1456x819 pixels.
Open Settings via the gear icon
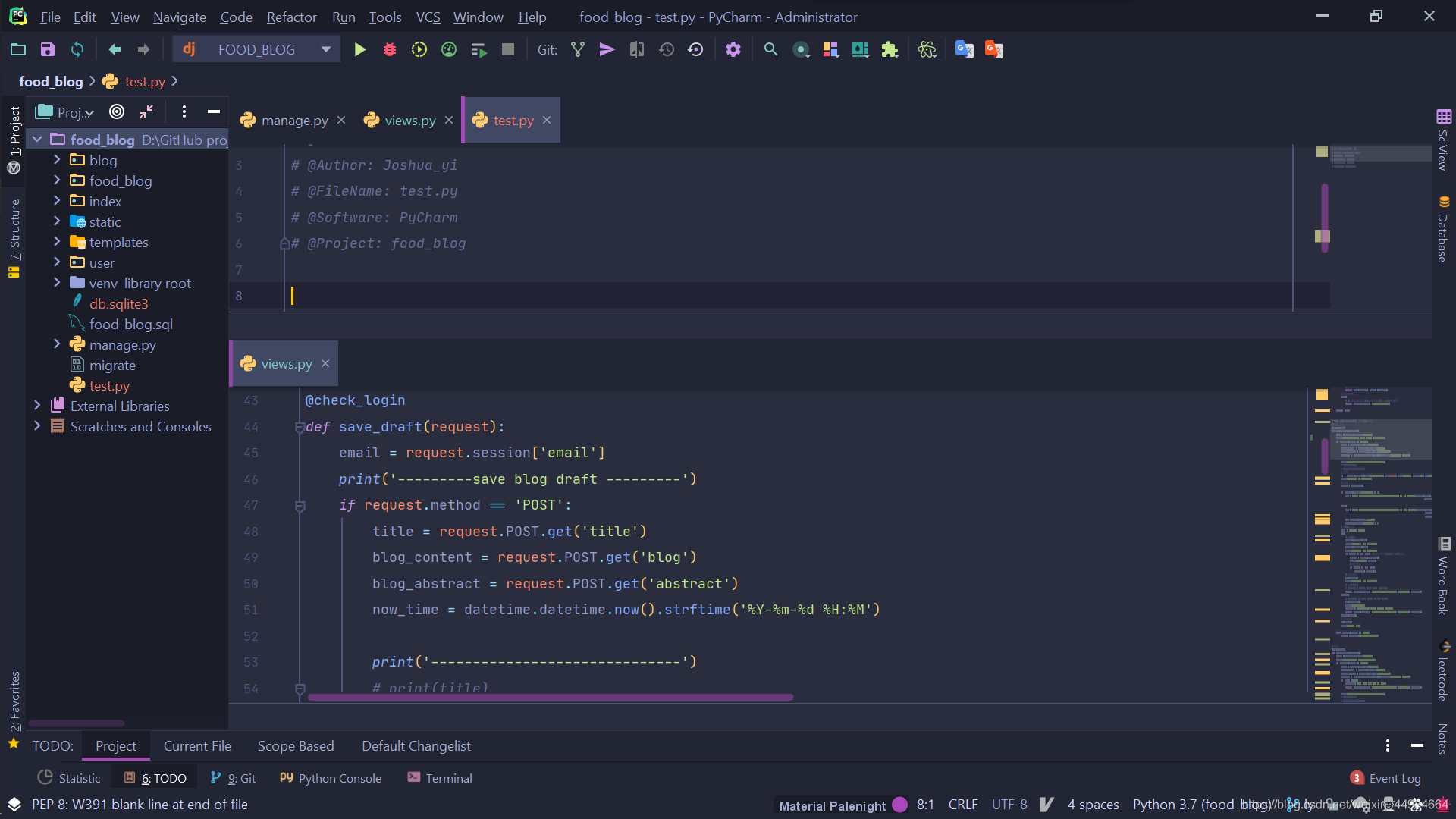733,50
